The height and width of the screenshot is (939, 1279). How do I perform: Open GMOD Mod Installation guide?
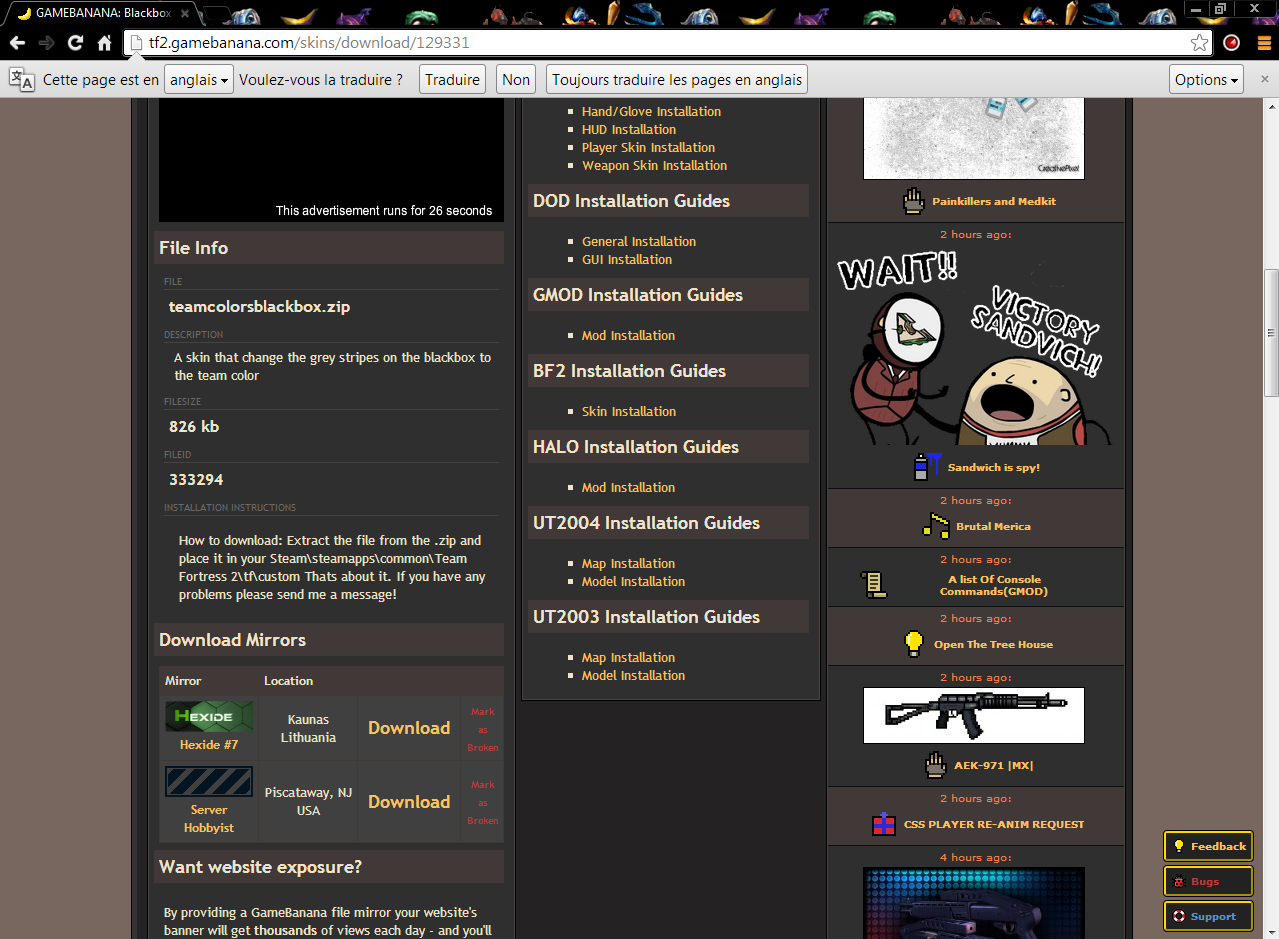tap(628, 335)
